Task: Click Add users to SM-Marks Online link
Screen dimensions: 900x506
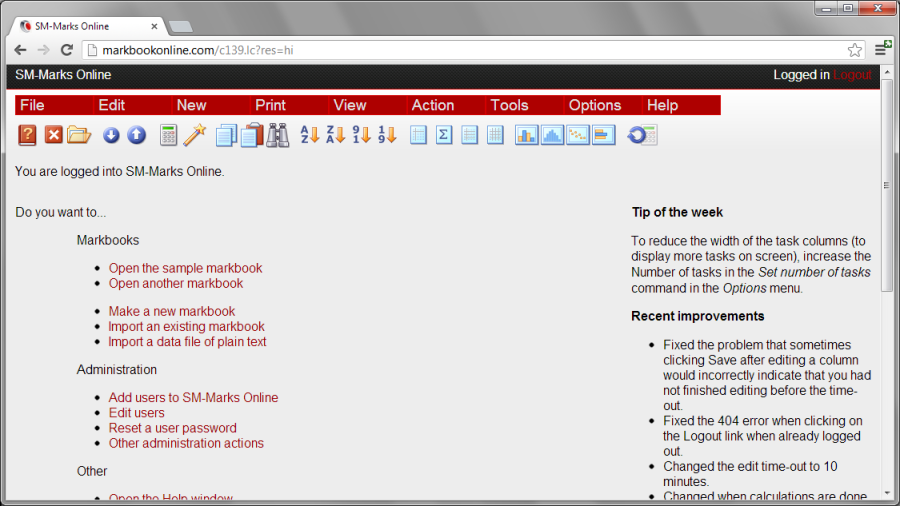Action: click(193, 398)
